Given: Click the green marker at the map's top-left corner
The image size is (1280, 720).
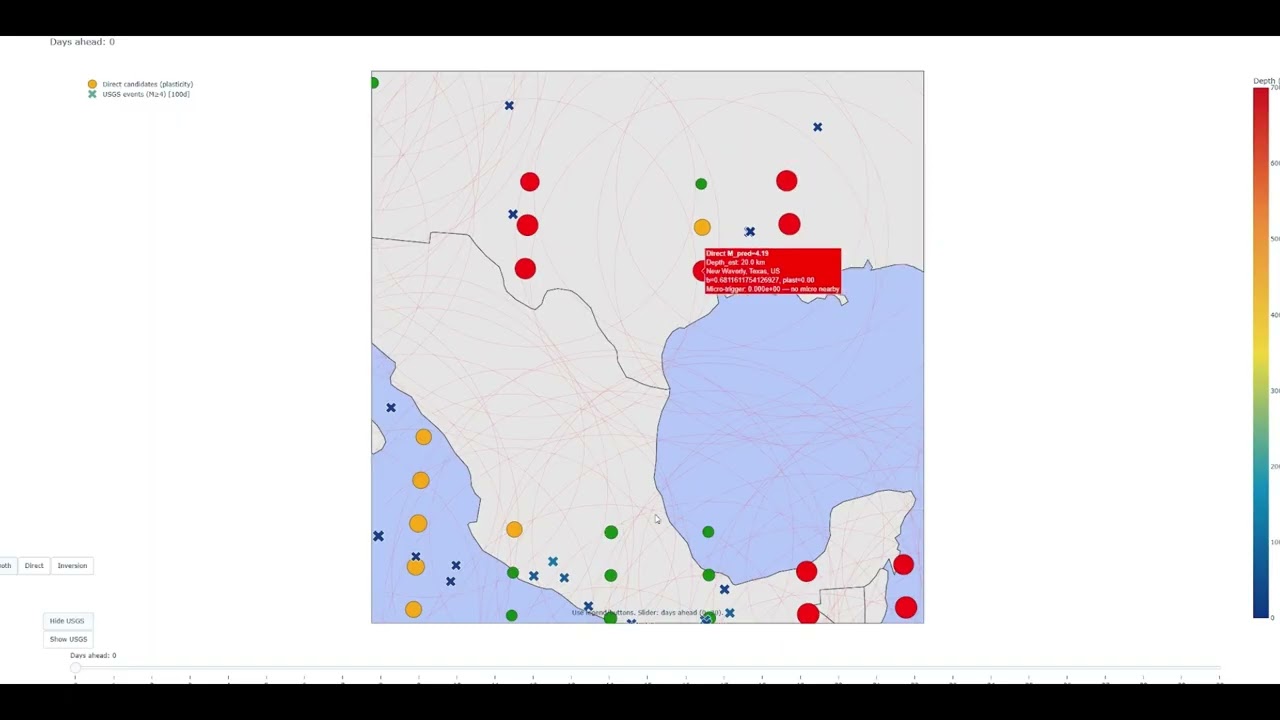Looking at the screenshot, I should coord(374,83).
